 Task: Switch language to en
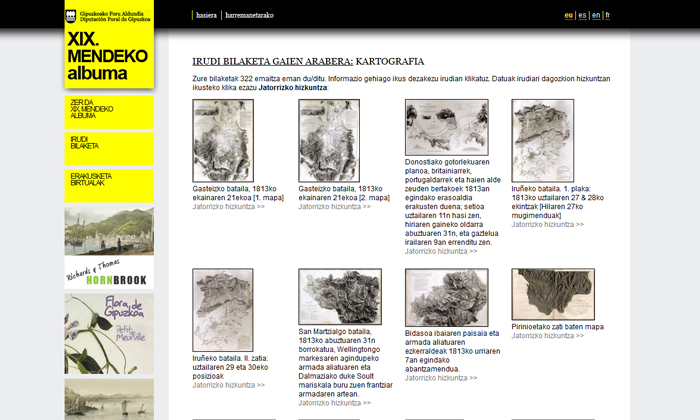[596, 16]
